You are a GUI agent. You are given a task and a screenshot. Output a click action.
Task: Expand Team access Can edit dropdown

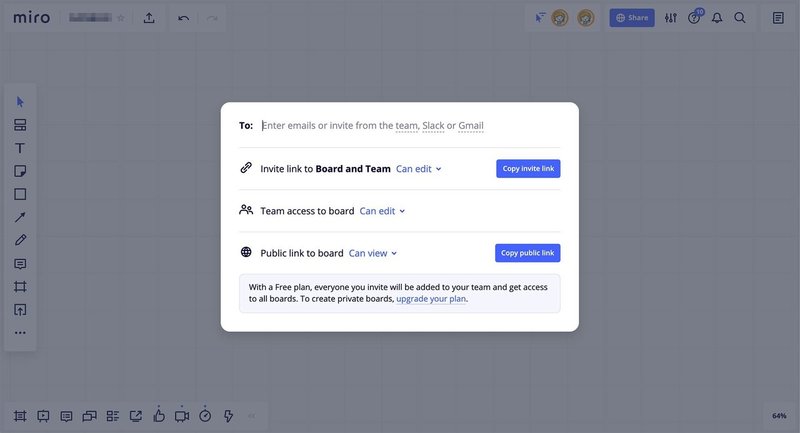pyautogui.click(x=383, y=211)
